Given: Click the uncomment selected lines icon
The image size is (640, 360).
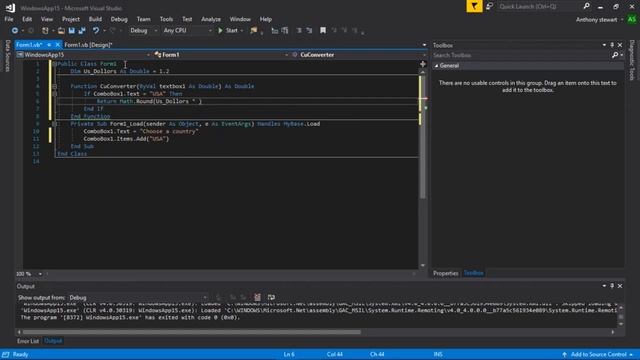Looking at the screenshot, I should [309, 31].
